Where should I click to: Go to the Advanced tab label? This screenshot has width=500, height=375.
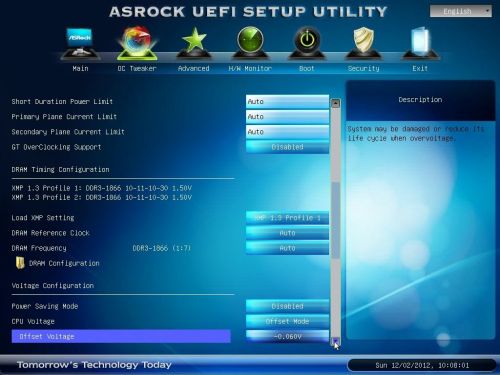[x=194, y=68]
